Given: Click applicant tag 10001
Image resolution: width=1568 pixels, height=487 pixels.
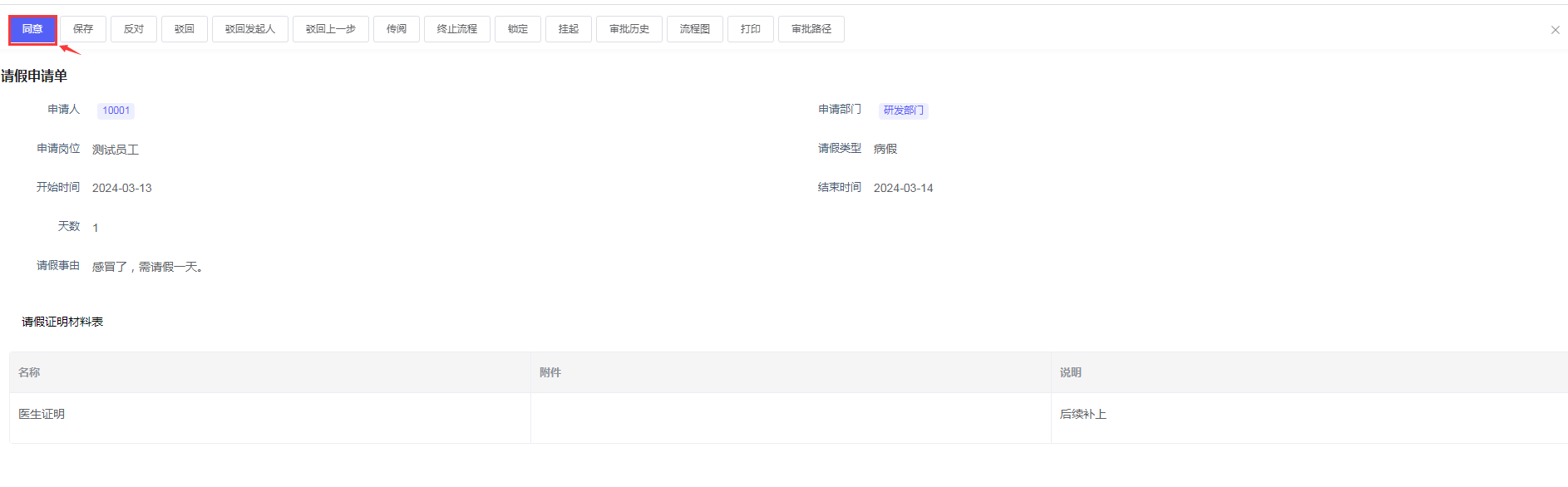Looking at the screenshot, I should tap(116, 111).
